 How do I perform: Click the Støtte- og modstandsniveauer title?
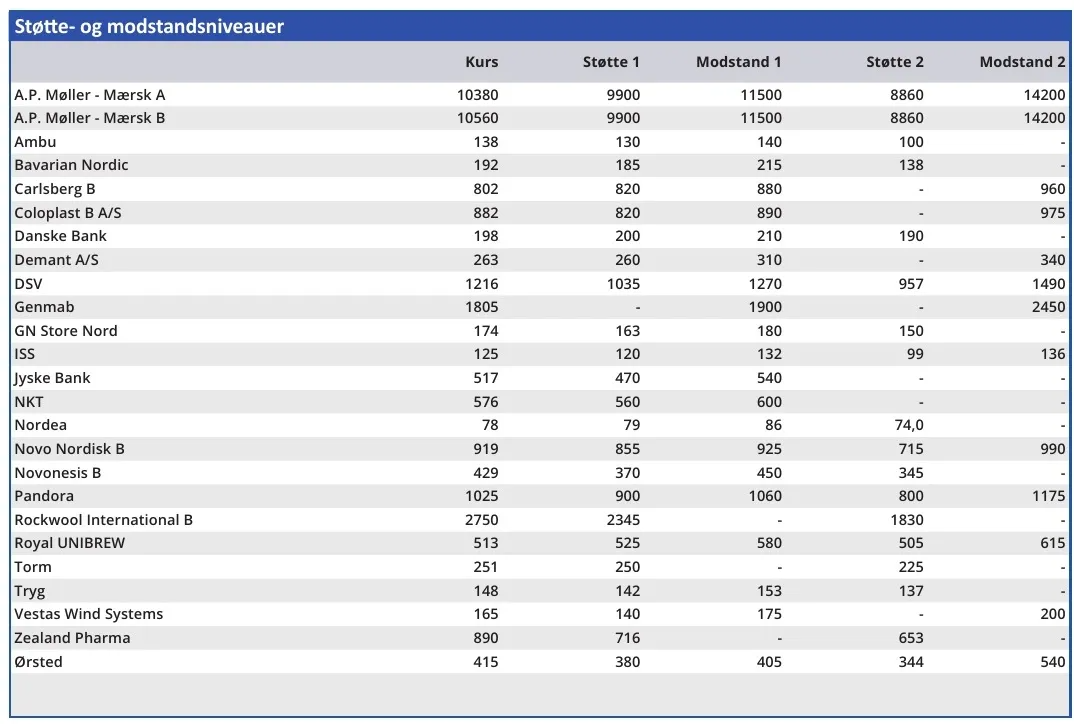pyautogui.click(x=149, y=27)
